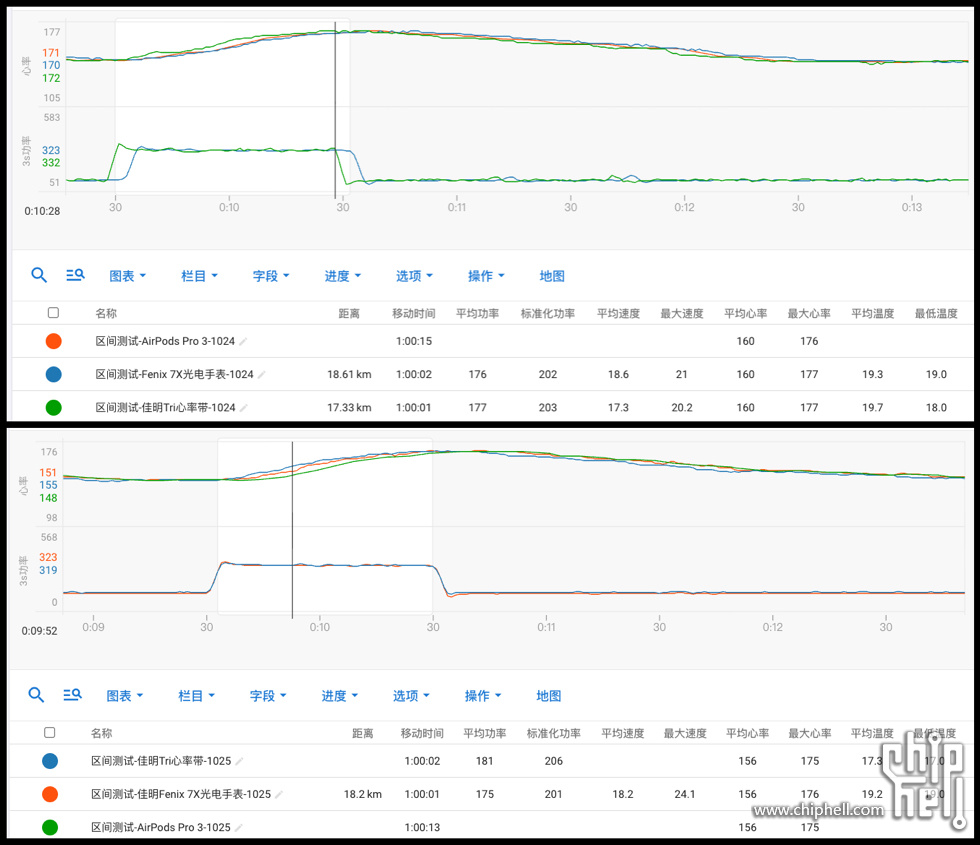Open the 选项 dropdown in the upper toolbar

pyautogui.click(x=414, y=276)
